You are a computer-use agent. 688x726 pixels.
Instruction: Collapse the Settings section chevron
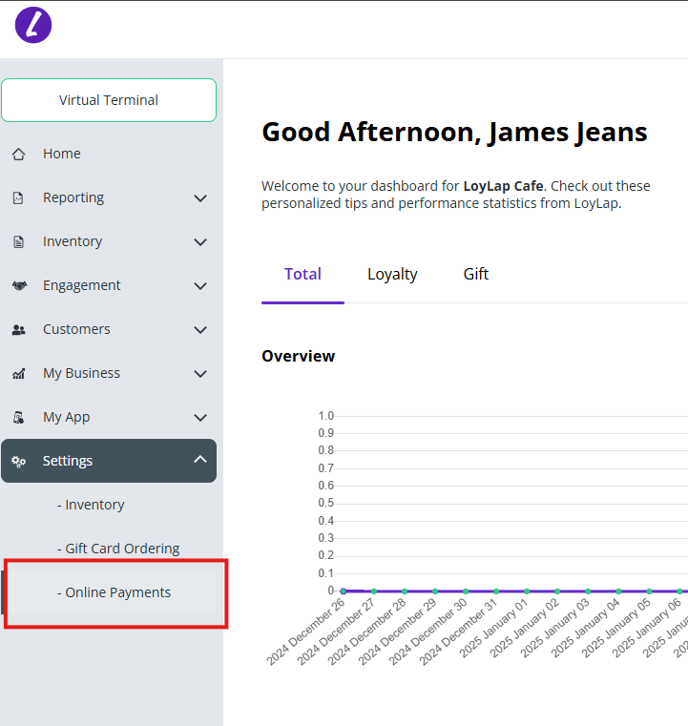pyautogui.click(x=200, y=460)
